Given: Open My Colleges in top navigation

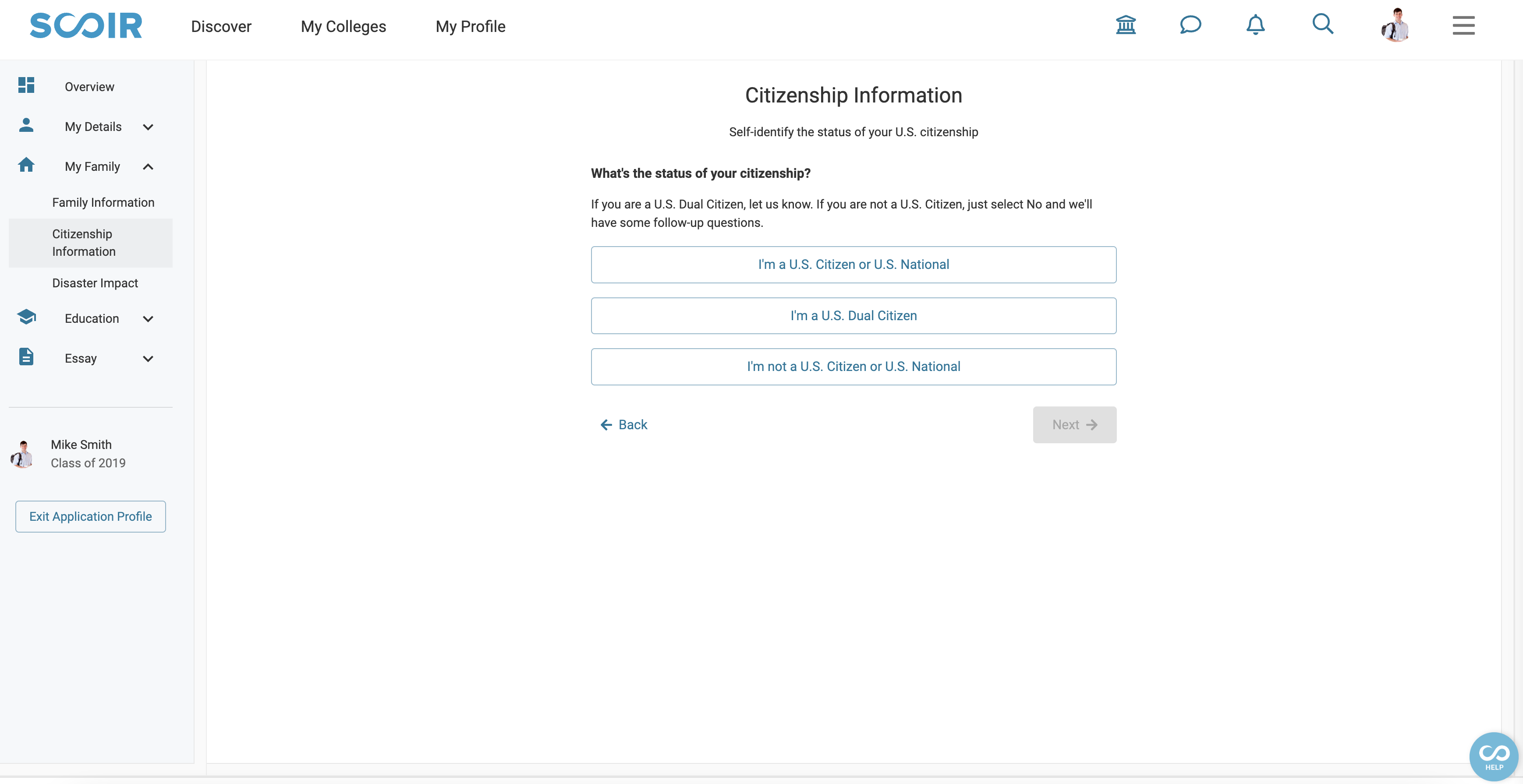Looking at the screenshot, I should point(344,27).
